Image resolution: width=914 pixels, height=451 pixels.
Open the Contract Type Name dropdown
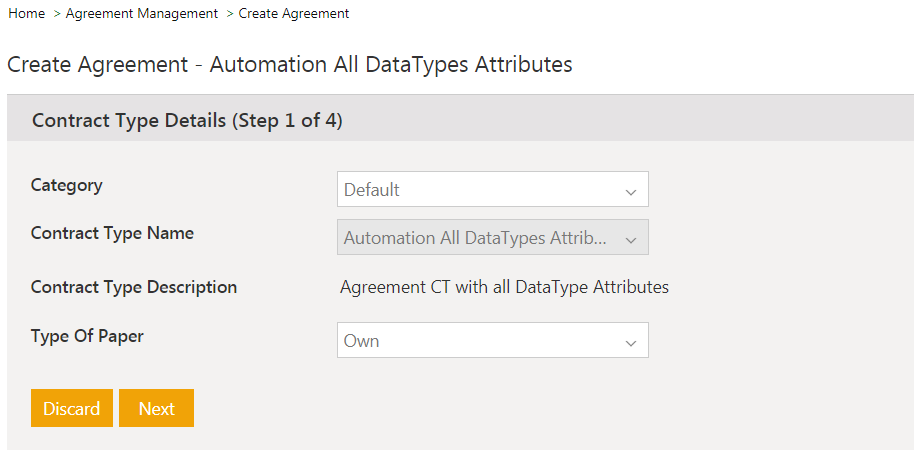480,238
